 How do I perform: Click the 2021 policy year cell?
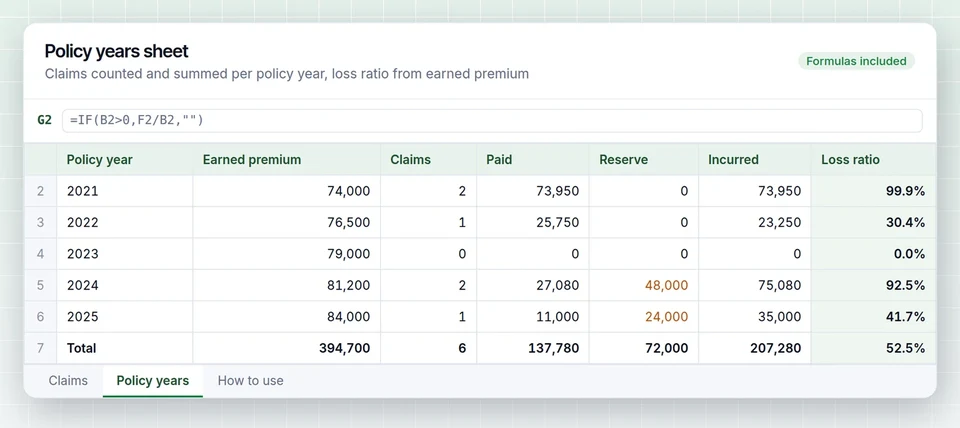pos(124,191)
